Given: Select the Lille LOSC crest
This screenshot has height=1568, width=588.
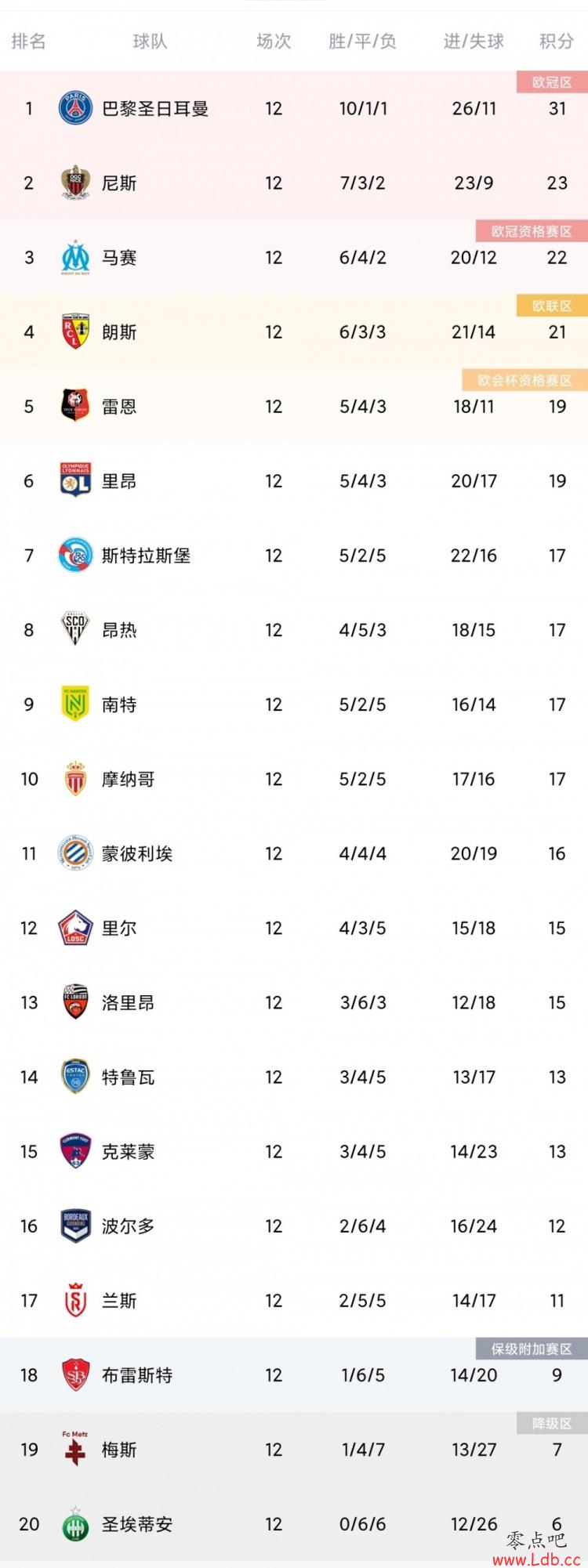Looking at the screenshot, I should tap(76, 928).
